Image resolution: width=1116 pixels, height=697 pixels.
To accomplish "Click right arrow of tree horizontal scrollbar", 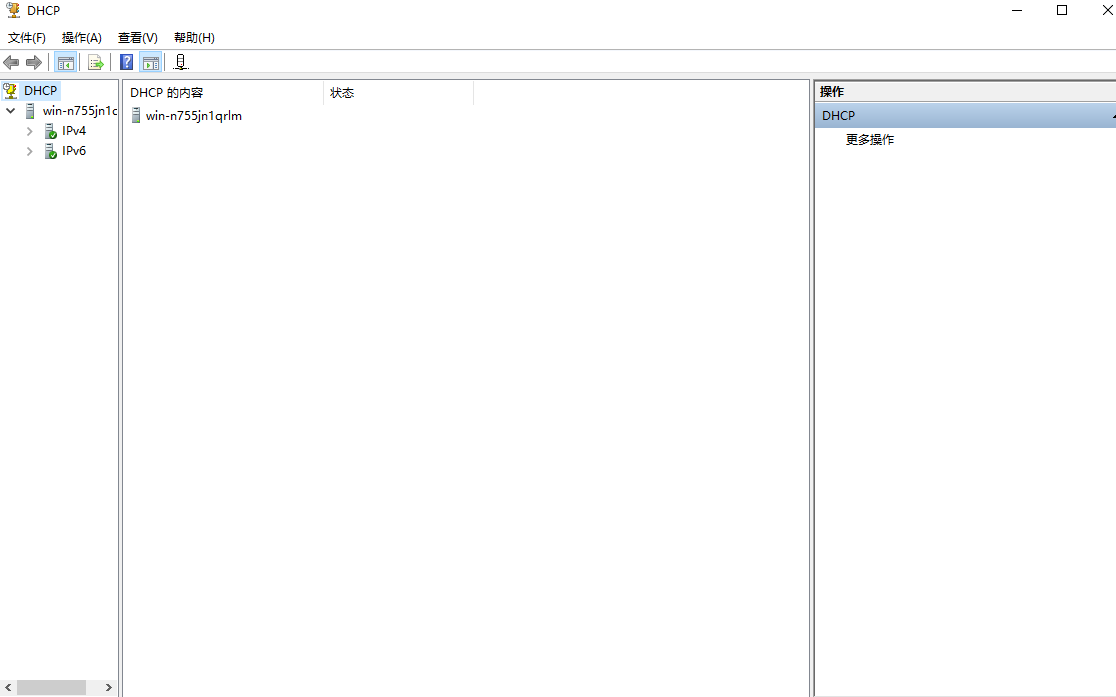I will click(x=108, y=687).
